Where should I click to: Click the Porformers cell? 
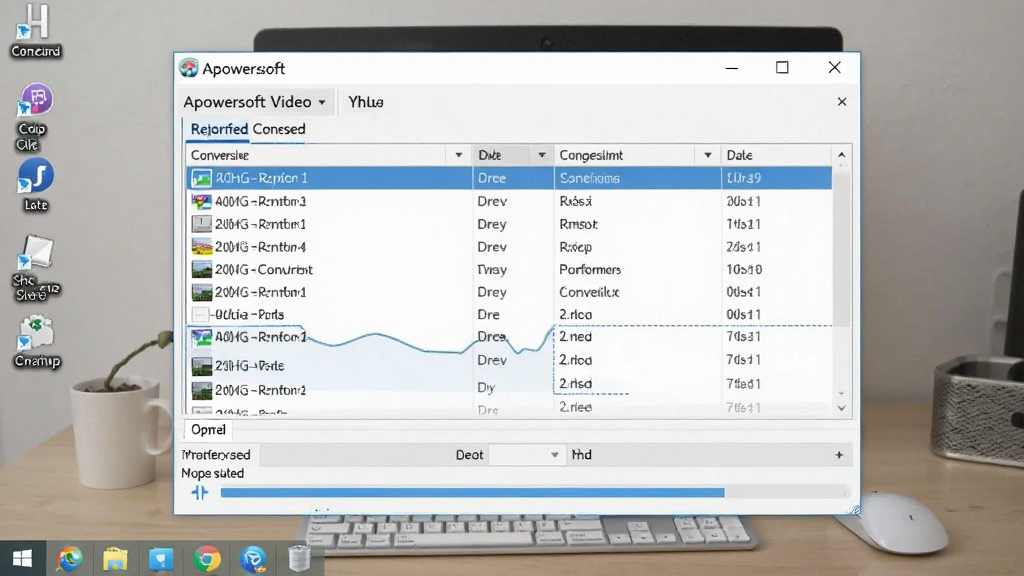pos(590,269)
